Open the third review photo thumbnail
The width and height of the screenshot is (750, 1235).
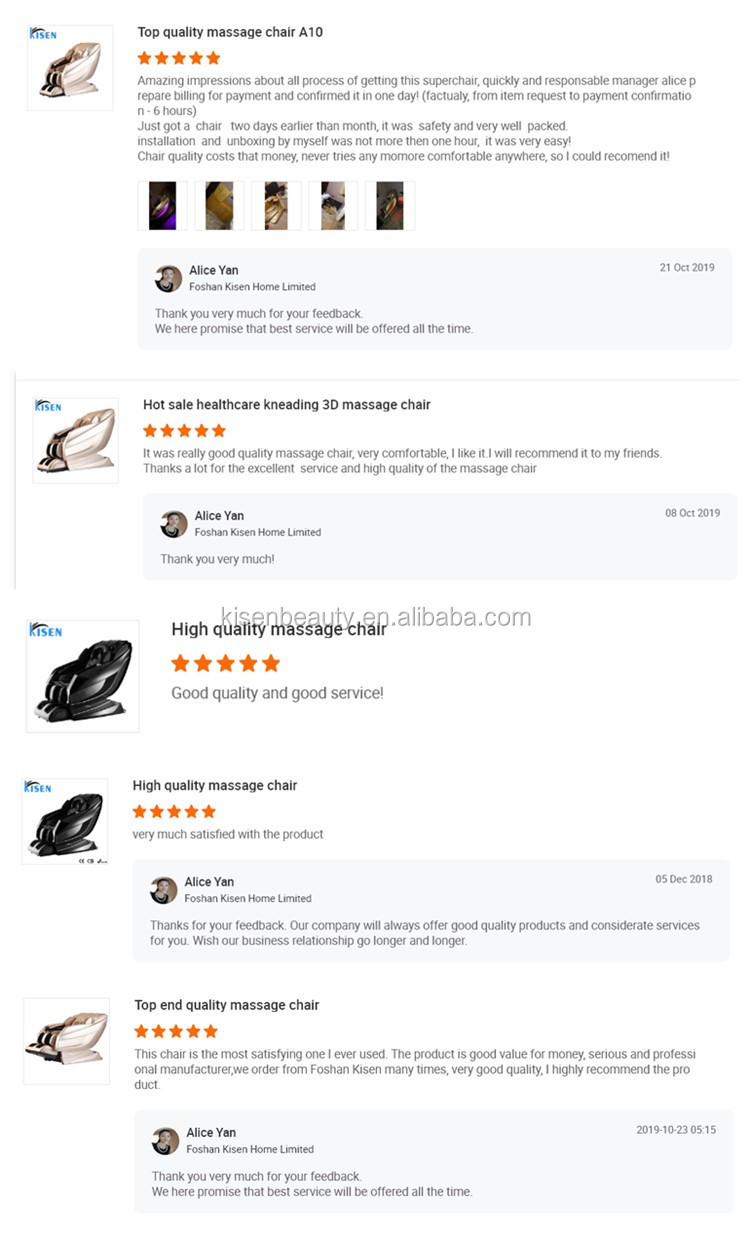(276, 205)
